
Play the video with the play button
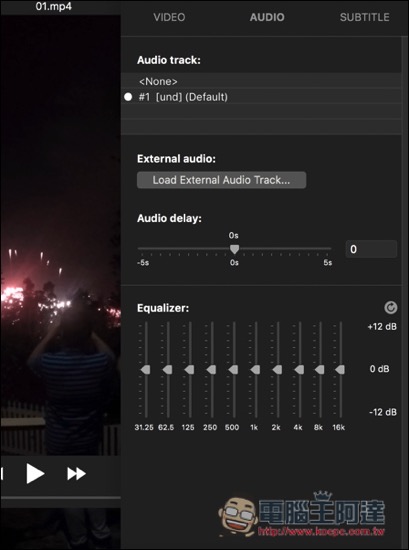pos(35,474)
